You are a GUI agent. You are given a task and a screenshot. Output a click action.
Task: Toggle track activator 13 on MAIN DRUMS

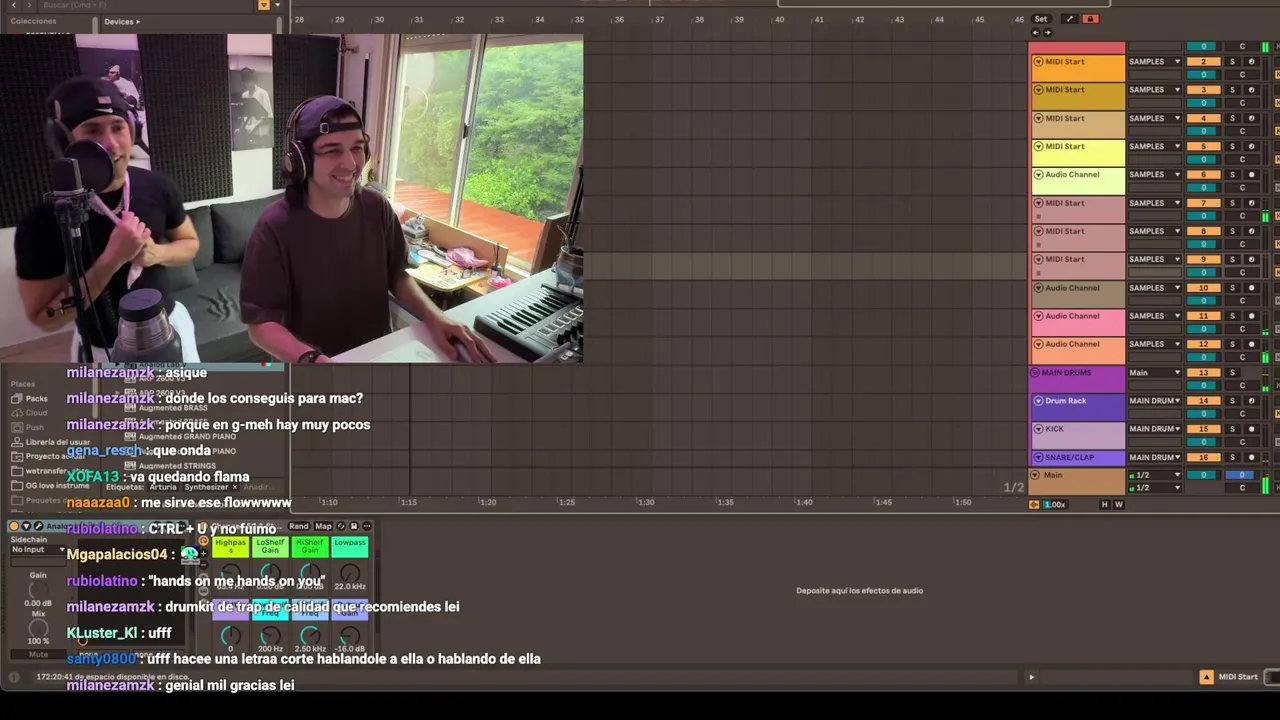click(1203, 373)
